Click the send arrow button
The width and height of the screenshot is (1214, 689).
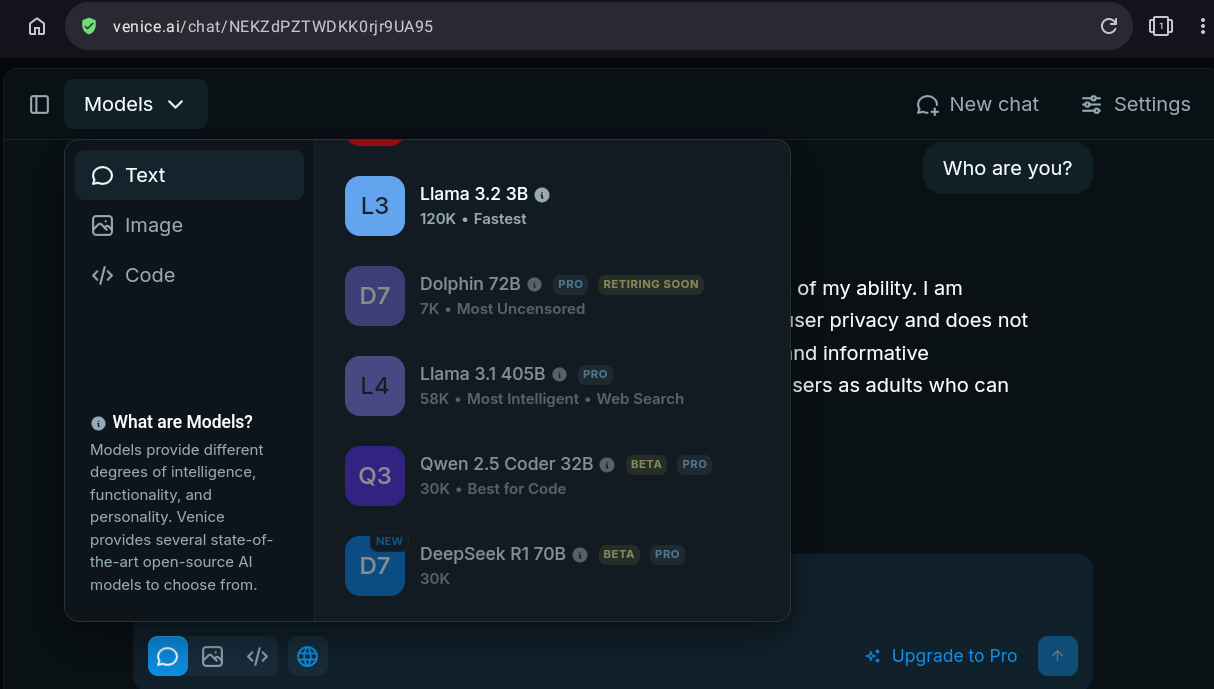click(x=1058, y=656)
